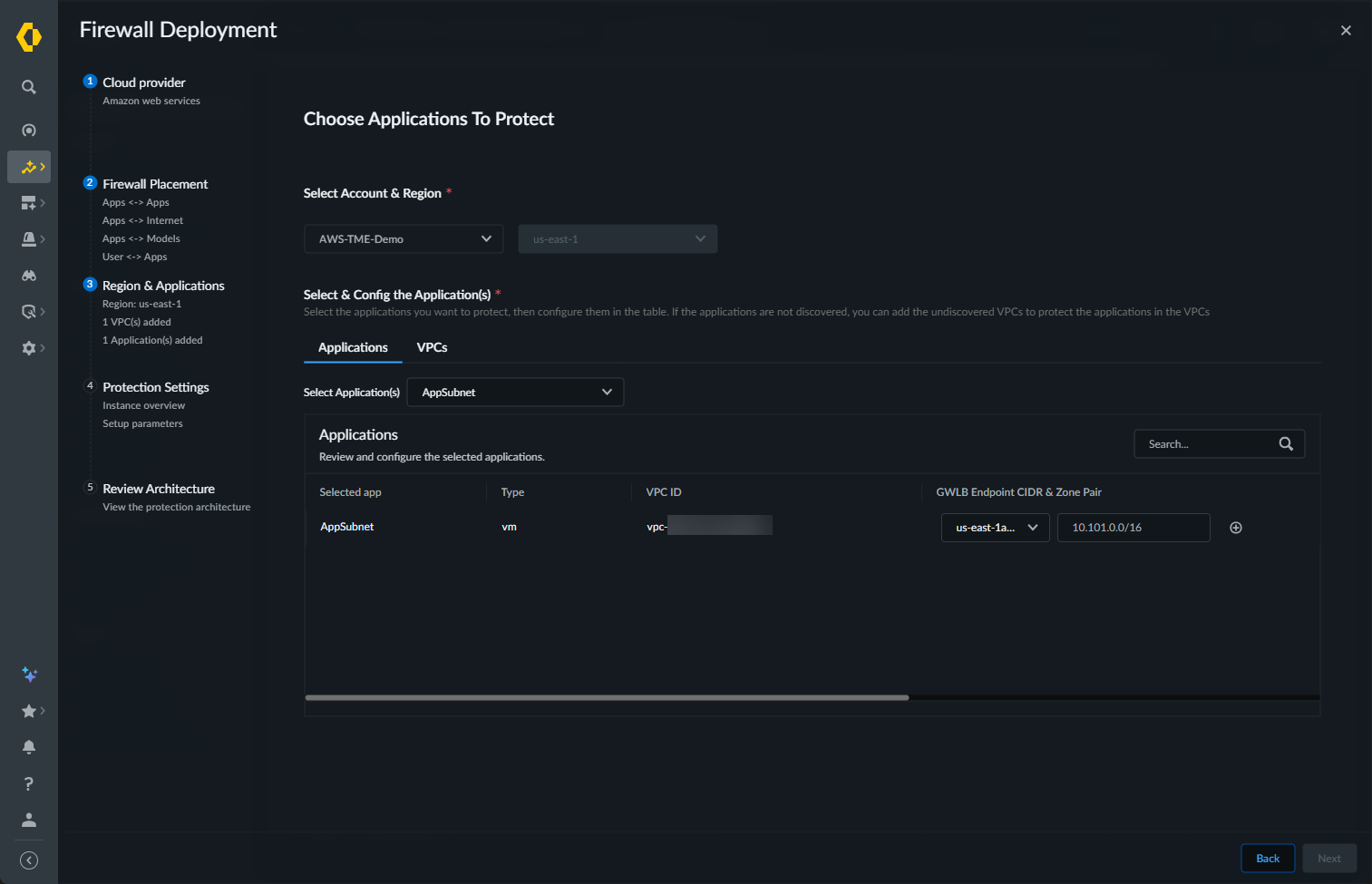Open the notifications bell icon
Screen dimensions: 1372x884
[x=29, y=747]
